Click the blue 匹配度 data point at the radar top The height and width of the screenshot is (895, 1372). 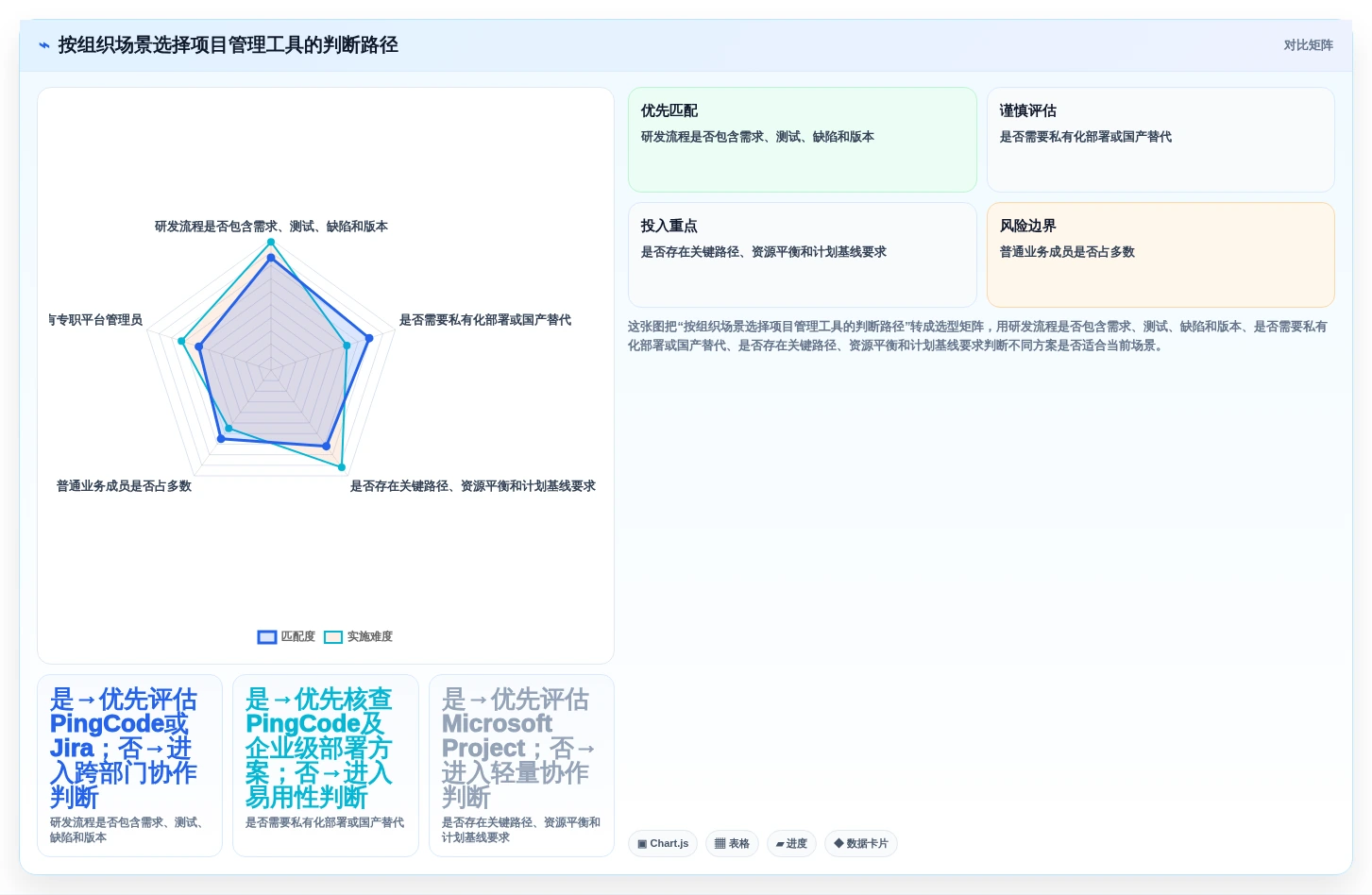pyautogui.click(x=271, y=258)
